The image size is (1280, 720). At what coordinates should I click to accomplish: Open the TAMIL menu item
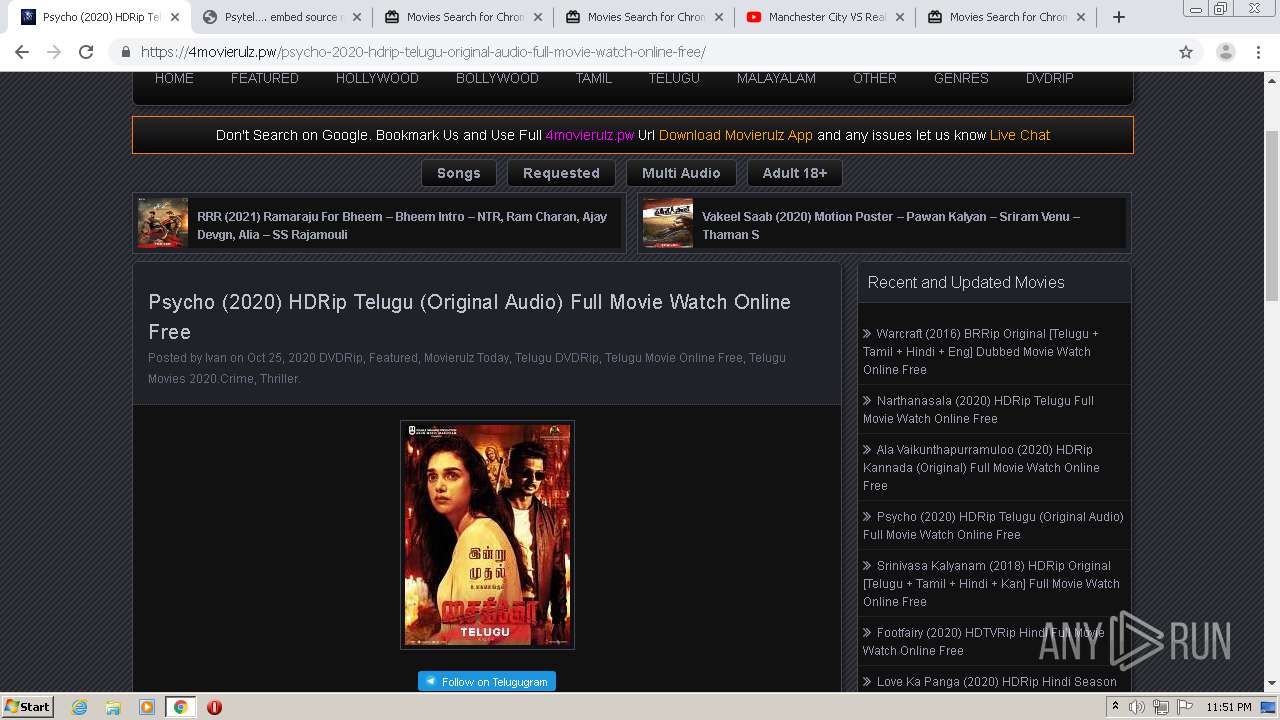click(x=593, y=78)
